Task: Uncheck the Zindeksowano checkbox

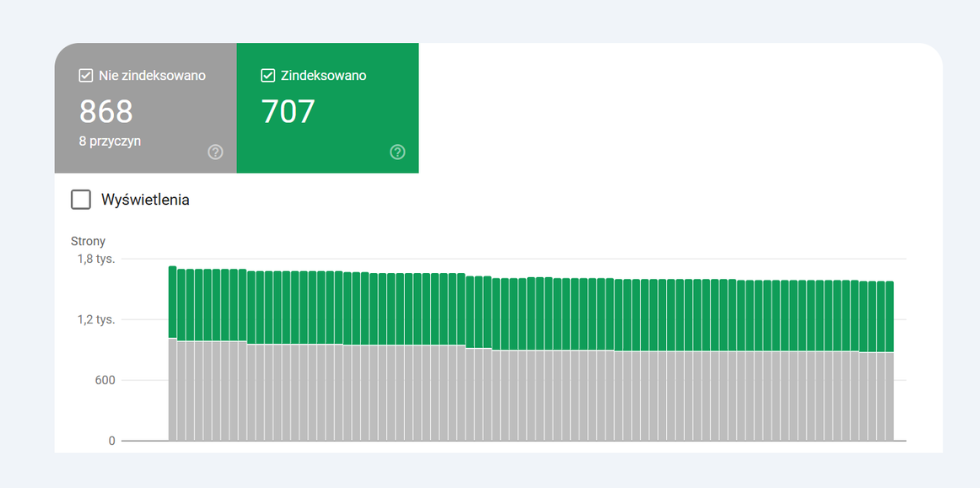Action: 268,75
